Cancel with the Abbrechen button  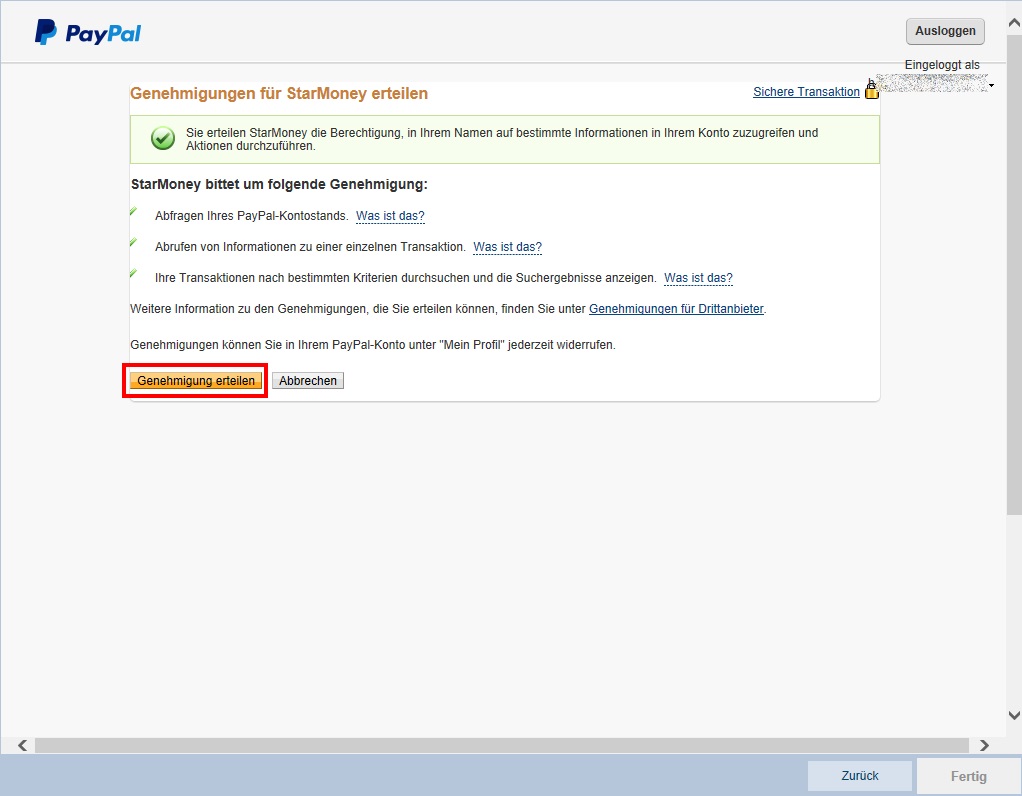(308, 381)
